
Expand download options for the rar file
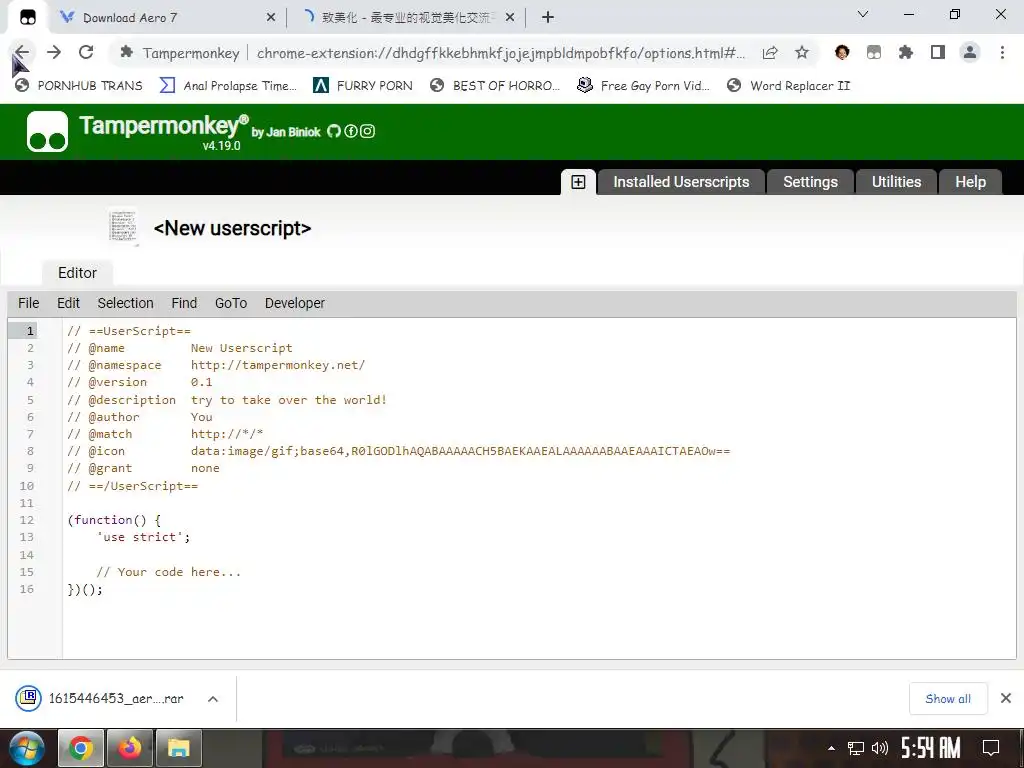[212, 699]
